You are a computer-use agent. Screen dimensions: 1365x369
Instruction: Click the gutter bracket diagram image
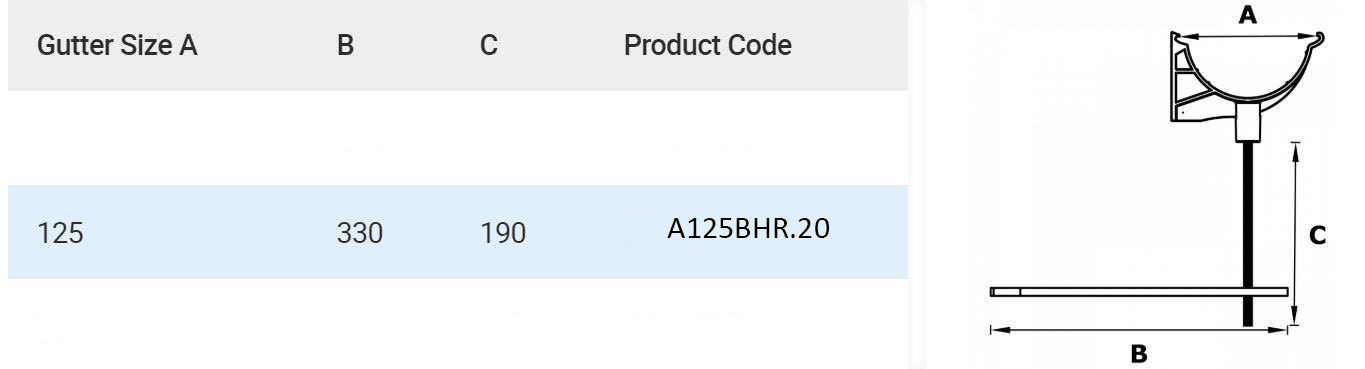1155,184
